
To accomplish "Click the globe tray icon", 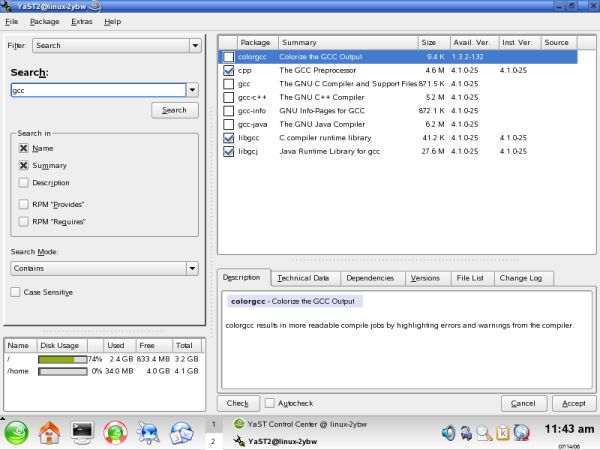I will coord(521,433).
